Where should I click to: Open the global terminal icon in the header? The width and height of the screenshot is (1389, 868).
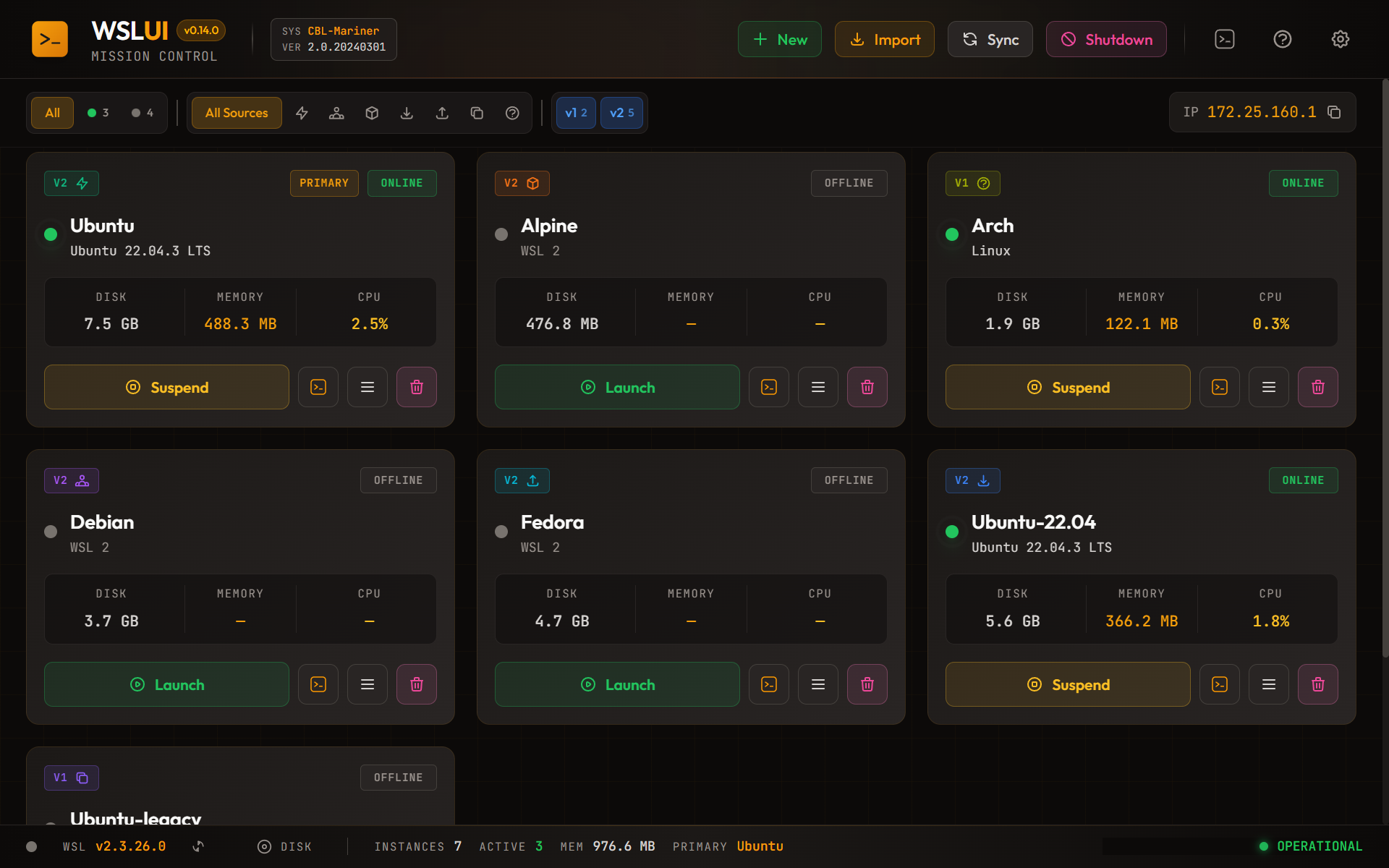[x=1224, y=39]
